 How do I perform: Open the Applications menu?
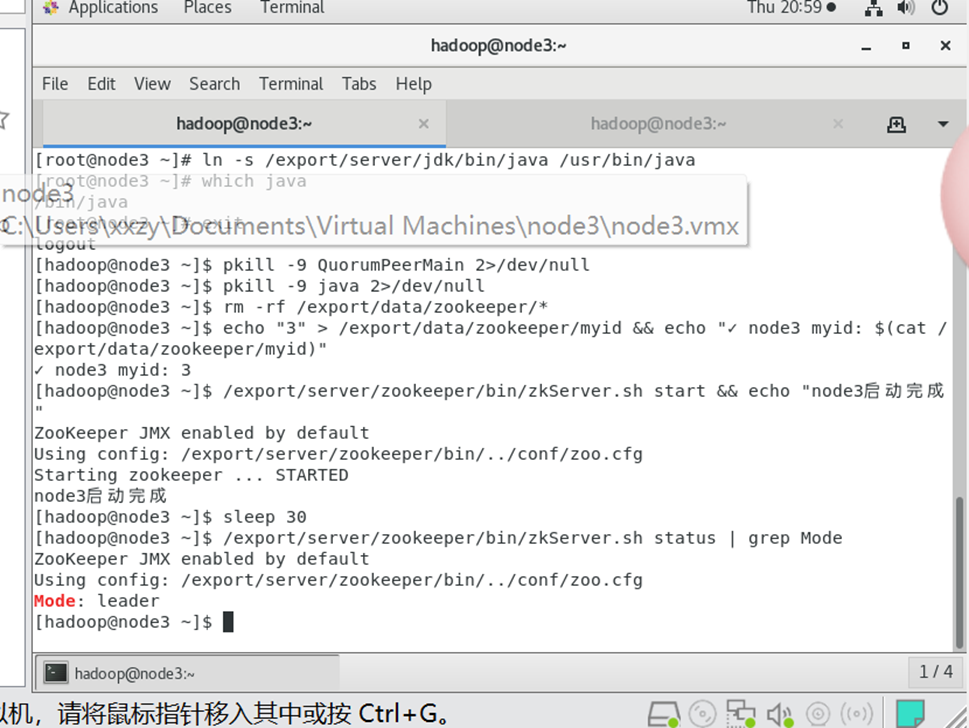coord(101,8)
